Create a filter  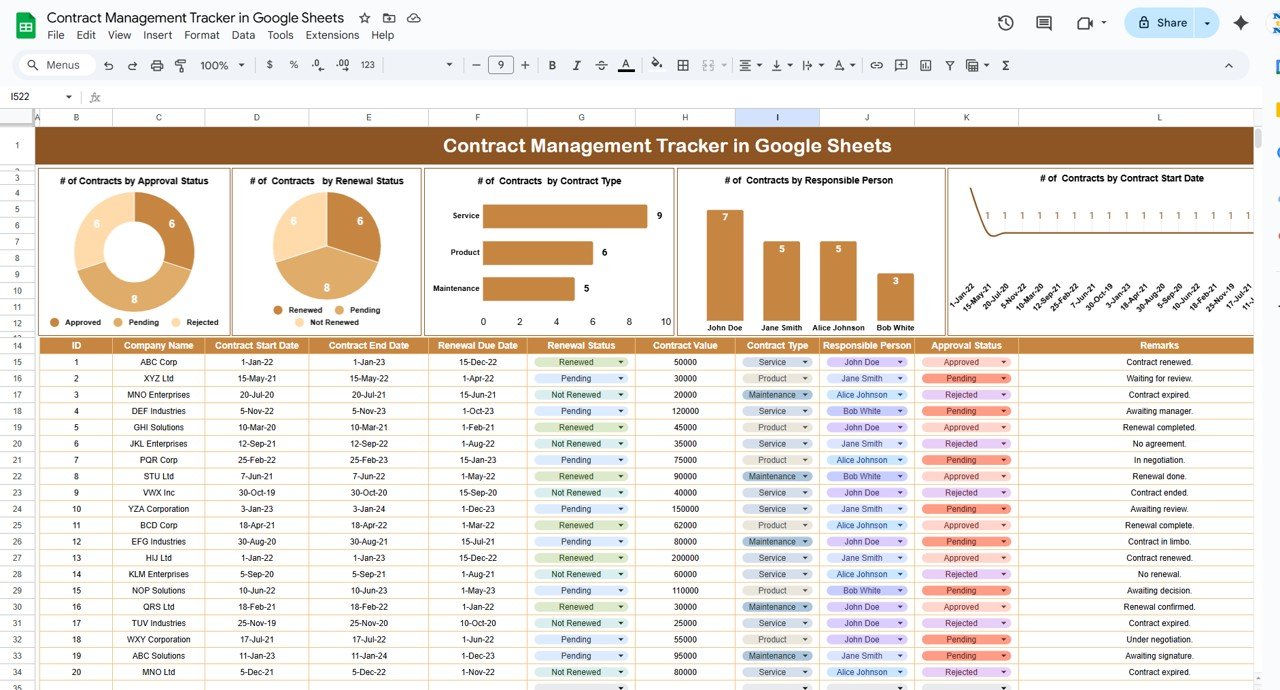[950, 65]
